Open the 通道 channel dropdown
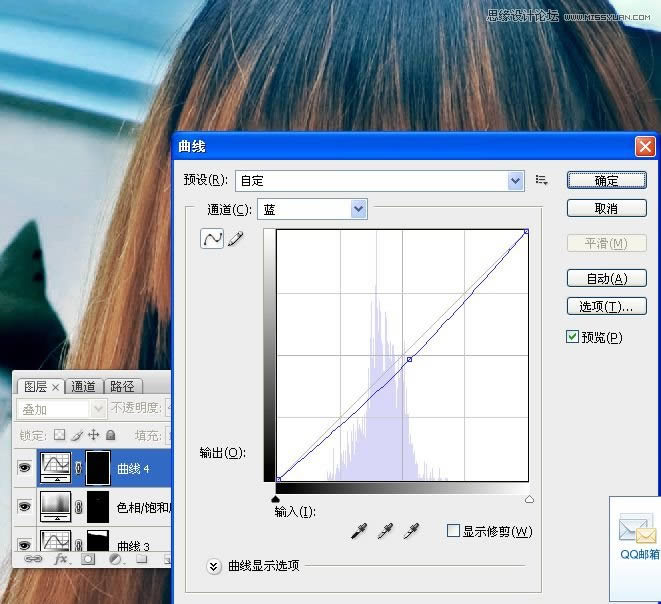This screenshot has height=604, width=661. (x=359, y=209)
